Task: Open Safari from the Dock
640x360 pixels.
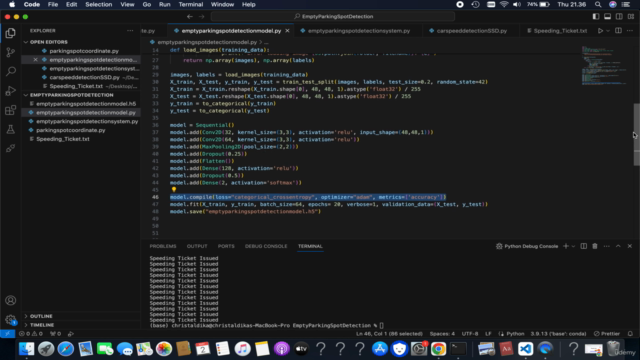Action: 65,349
